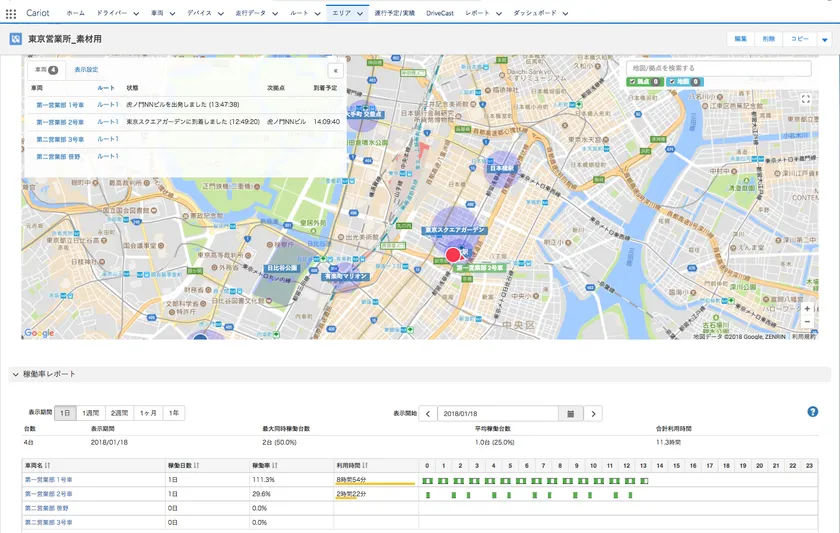Go to the previous date with left arrow
The width and height of the screenshot is (840, 533).
tap(427, 414)
